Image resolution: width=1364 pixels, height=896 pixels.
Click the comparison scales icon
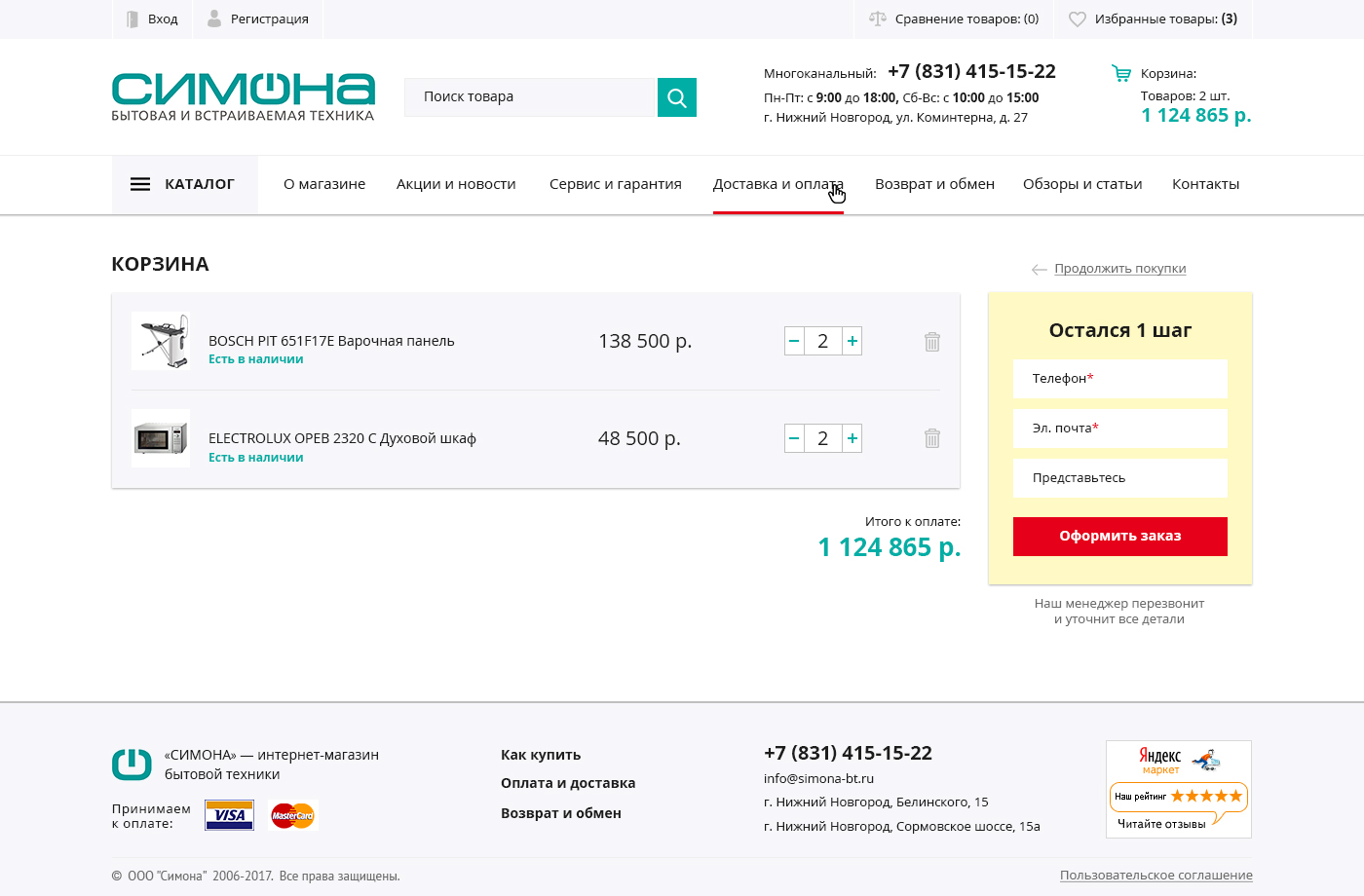click(878, 19)
